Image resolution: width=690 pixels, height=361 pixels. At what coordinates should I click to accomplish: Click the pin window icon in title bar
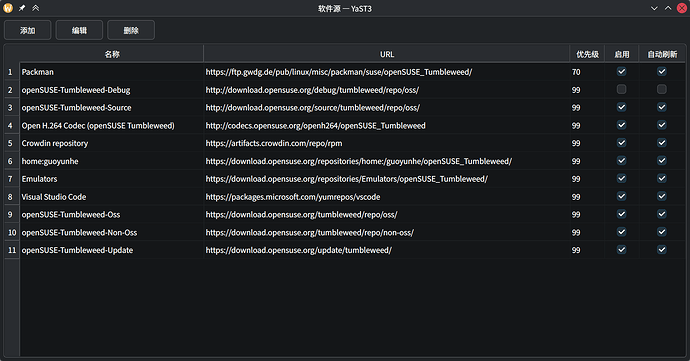point(22,8)
